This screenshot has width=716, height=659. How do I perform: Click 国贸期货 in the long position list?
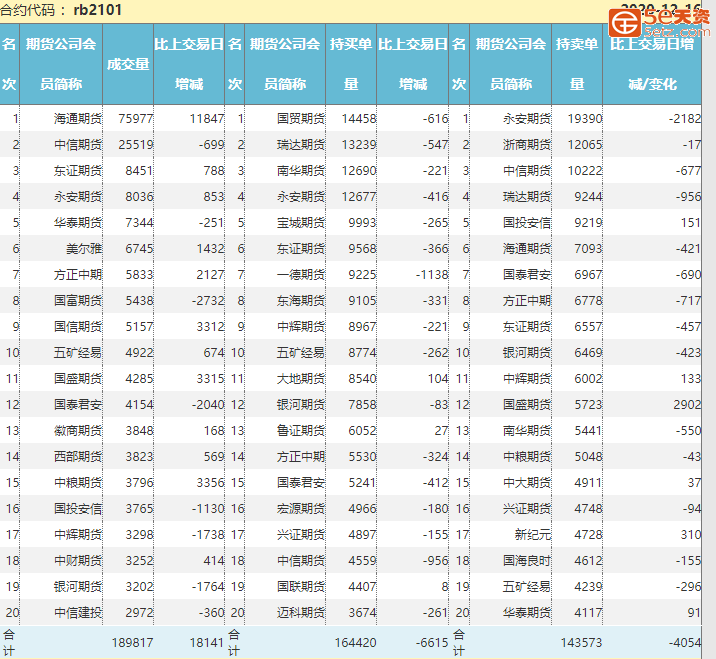[301, 119]
